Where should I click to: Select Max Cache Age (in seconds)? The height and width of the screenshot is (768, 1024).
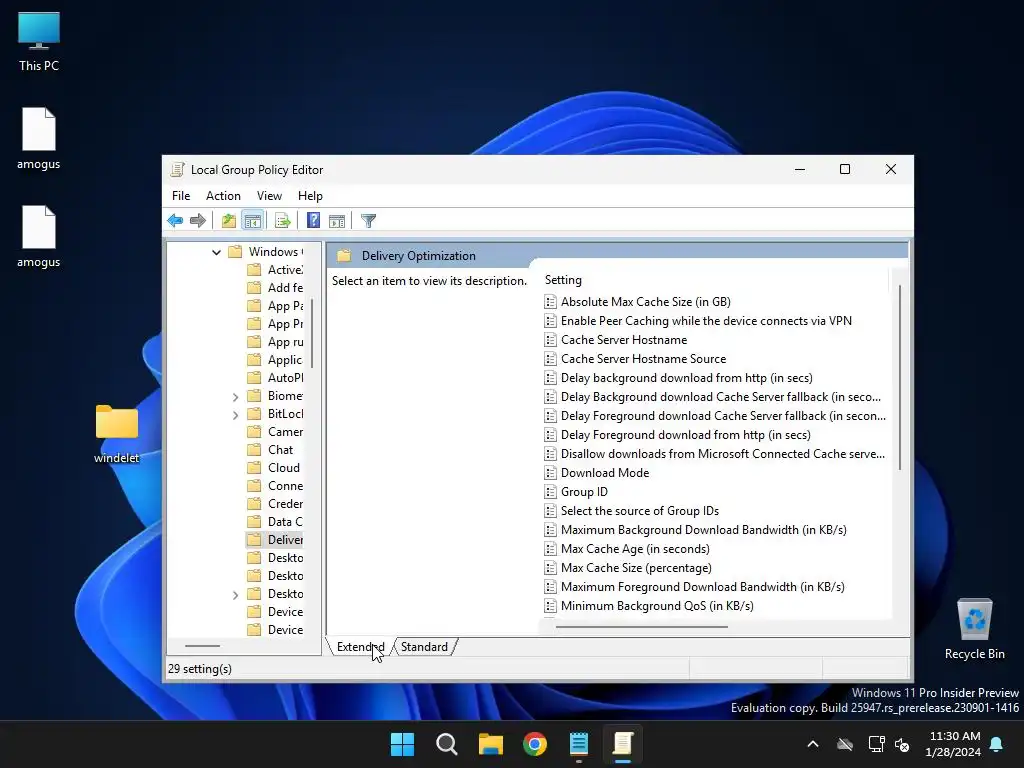coord(628,548)
